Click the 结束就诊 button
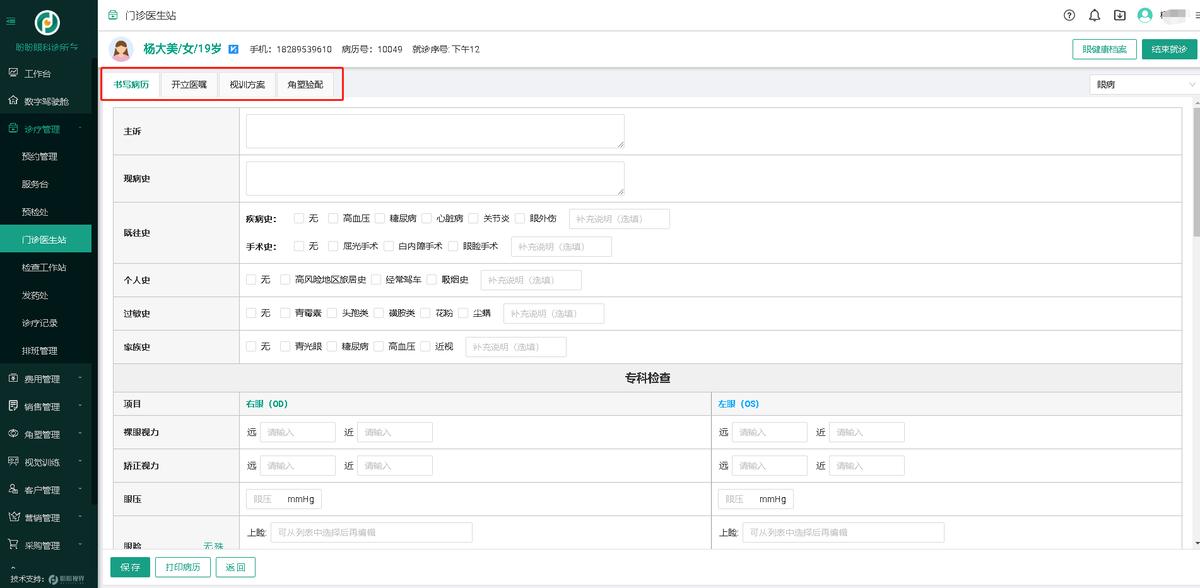Viewport: 1200px width, 588px height. [1169, 49]
